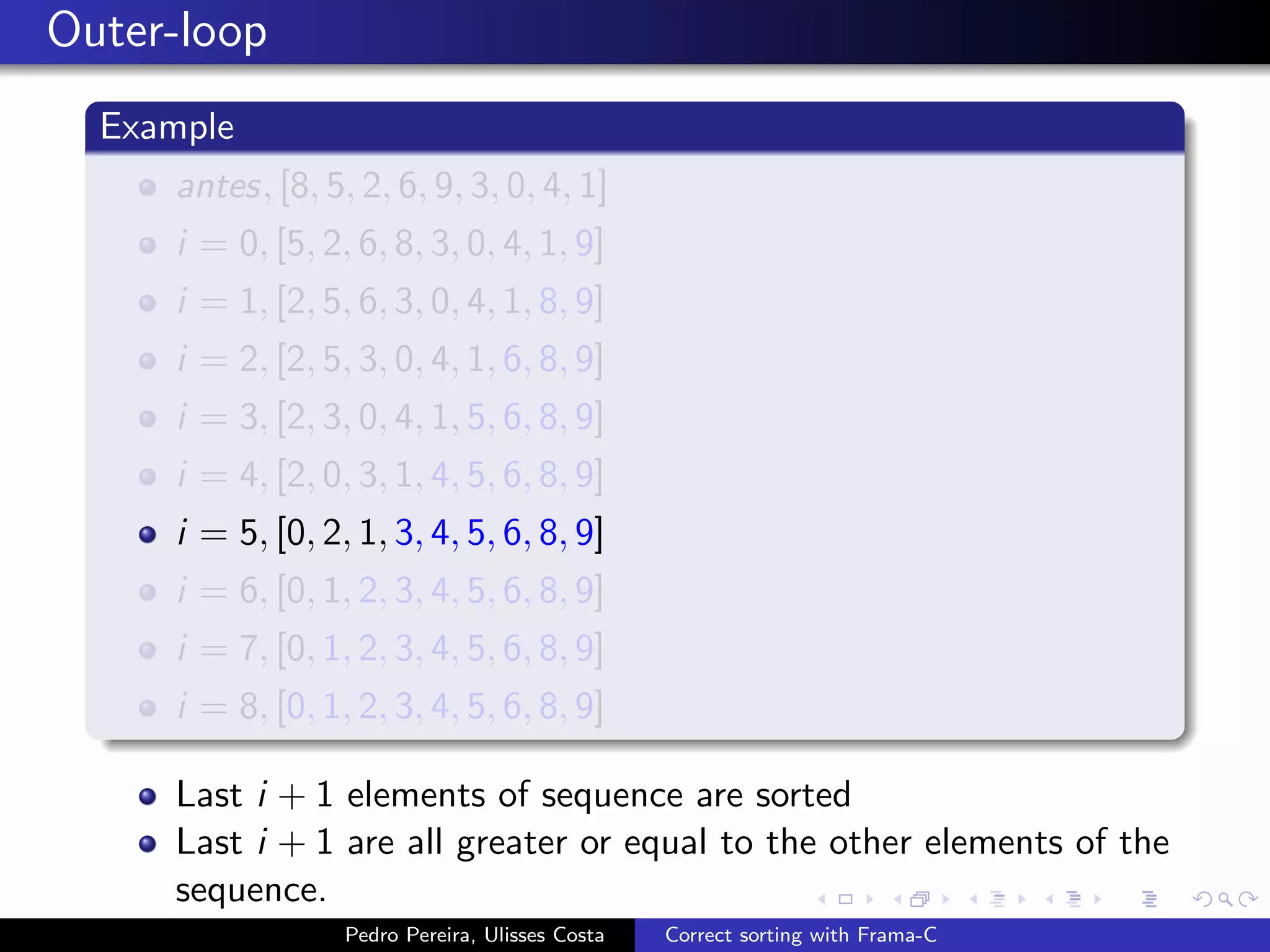Image resolution: width=1270 pixels, height=952 pixels.
Task: Go to next slide with right arrow
Action: pyautogui.click(x=869, y=899)
